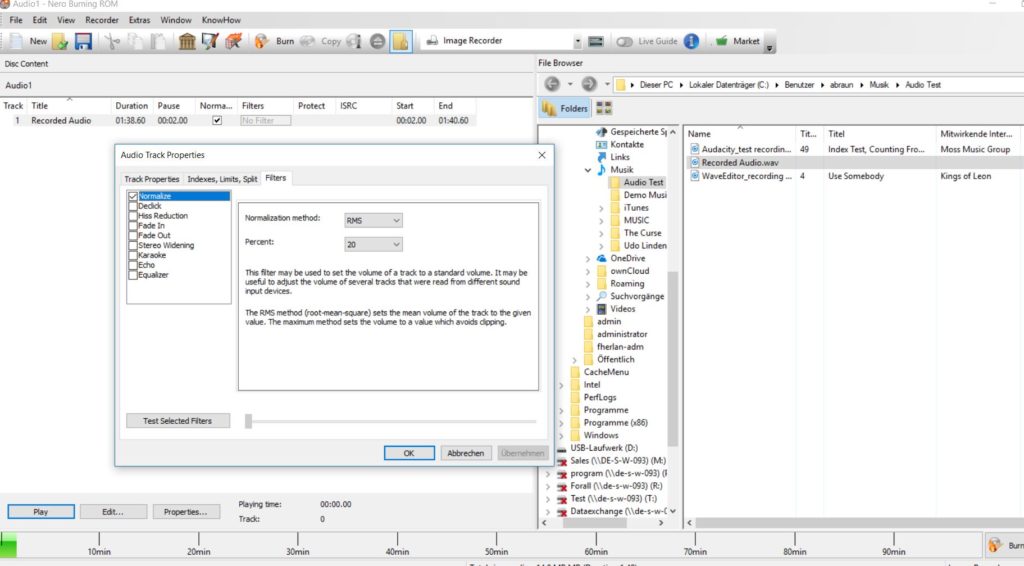Switch to Indexes, Limits, Split tab
The height and width of the screenshot is (566, 1024).
[x=222, y=179]
